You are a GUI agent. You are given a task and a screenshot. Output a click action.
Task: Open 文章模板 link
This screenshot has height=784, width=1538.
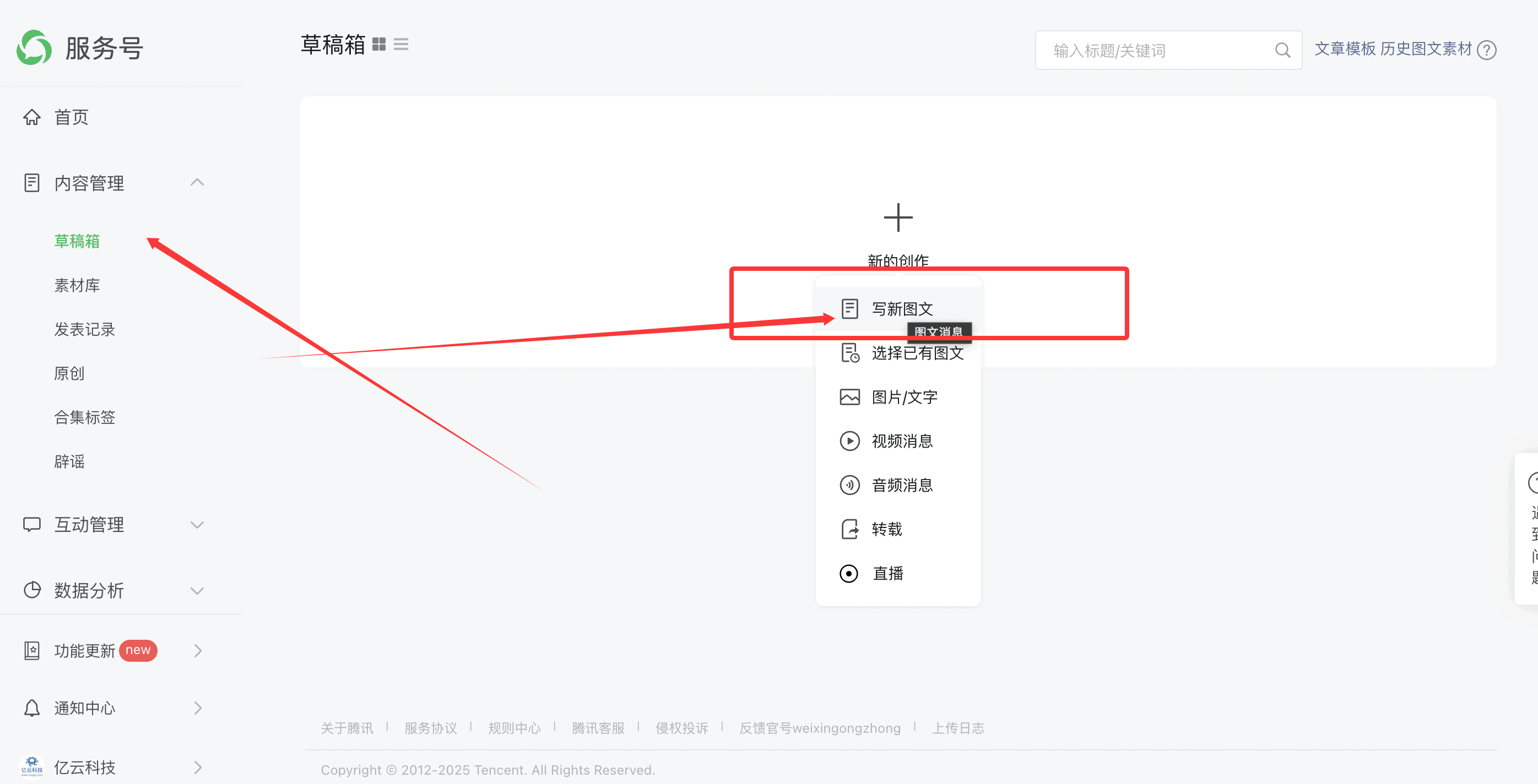click(1345, 49)
